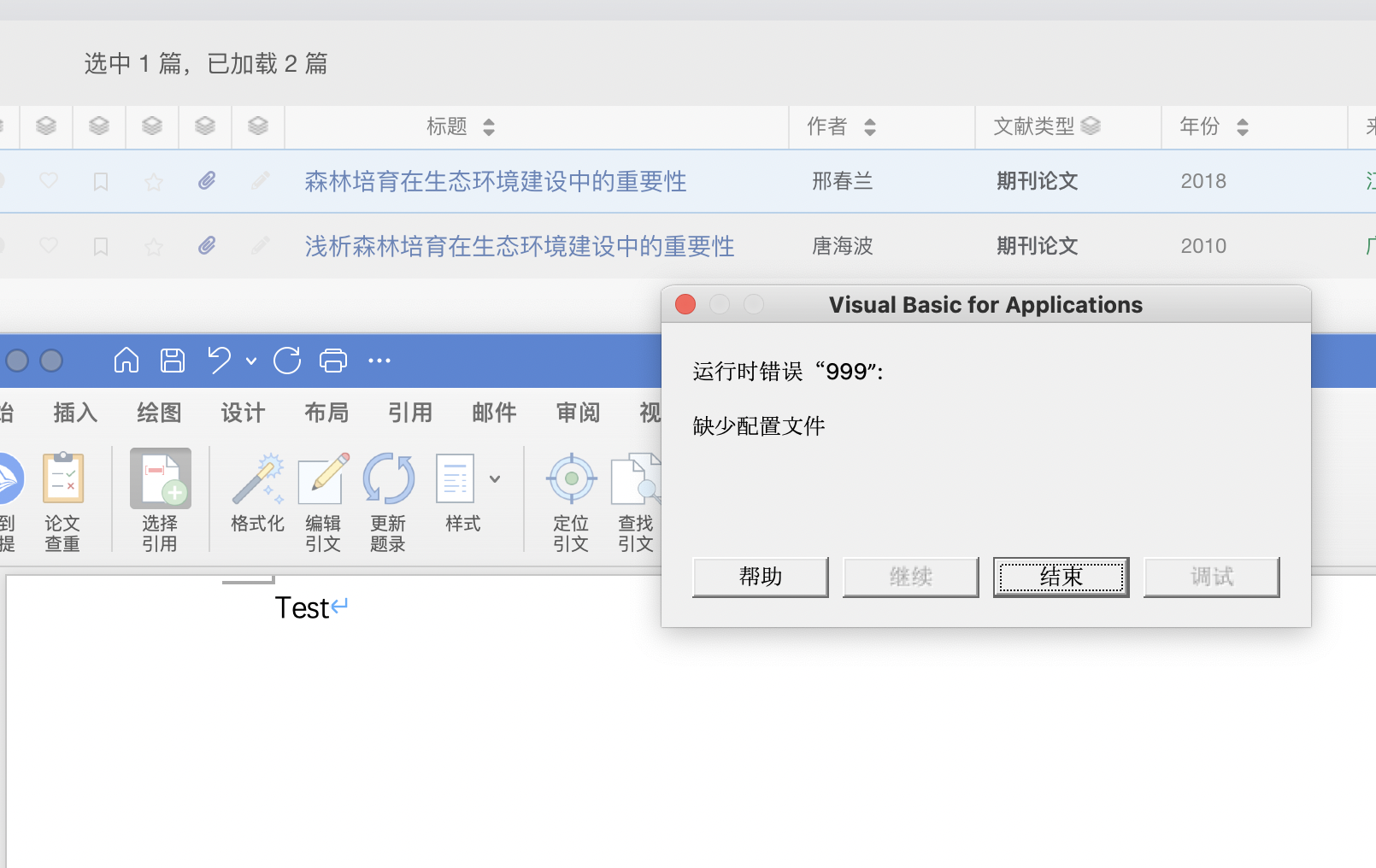Screen dimensions: 1376x868
Task: Click note pencil icon in 邢春兰 row
Action: (x=261, y=180)
